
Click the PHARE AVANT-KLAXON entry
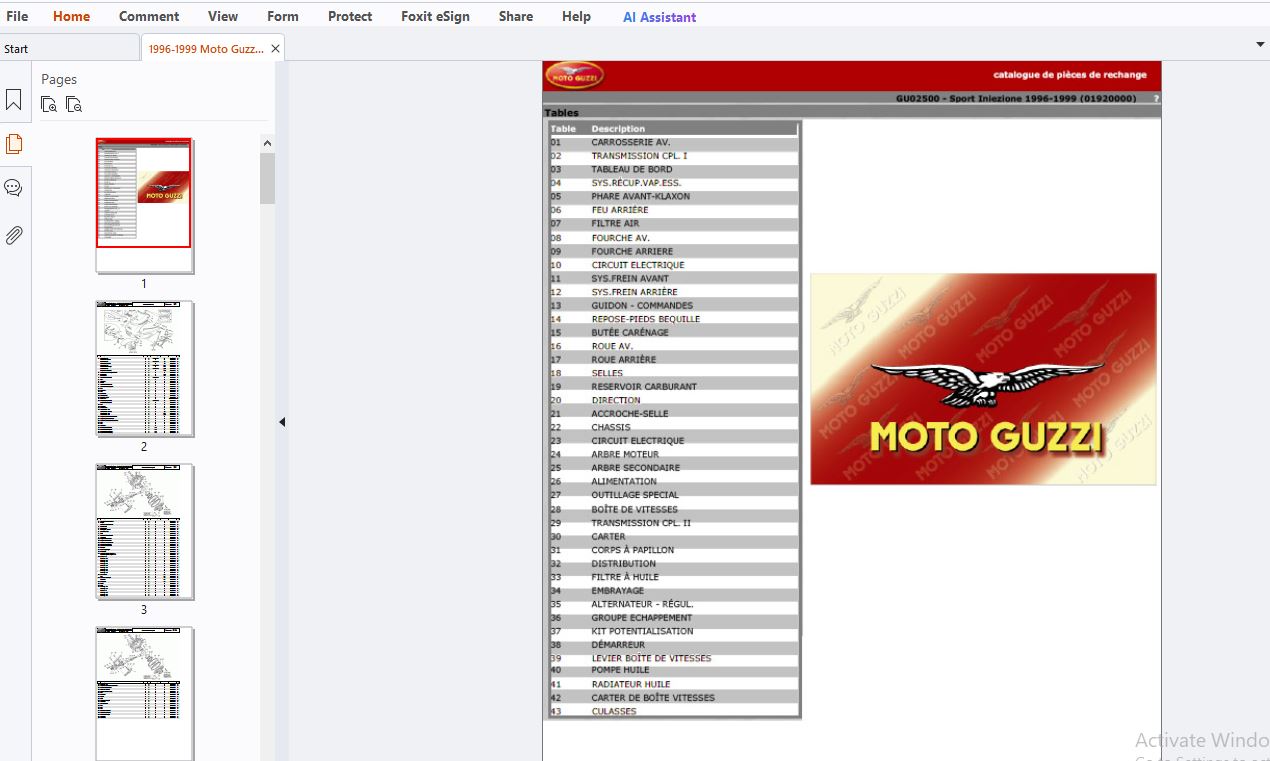(640, 197)
